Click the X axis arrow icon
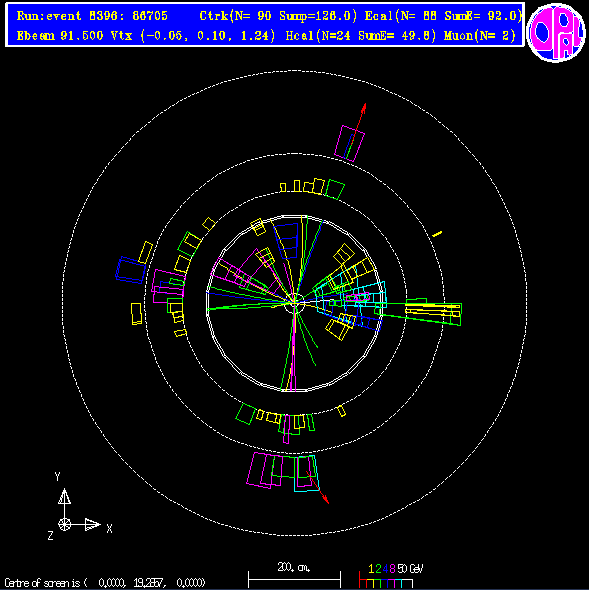Image resolution: width=589 pixels, height=590 pixels. (x=93, y=524)
